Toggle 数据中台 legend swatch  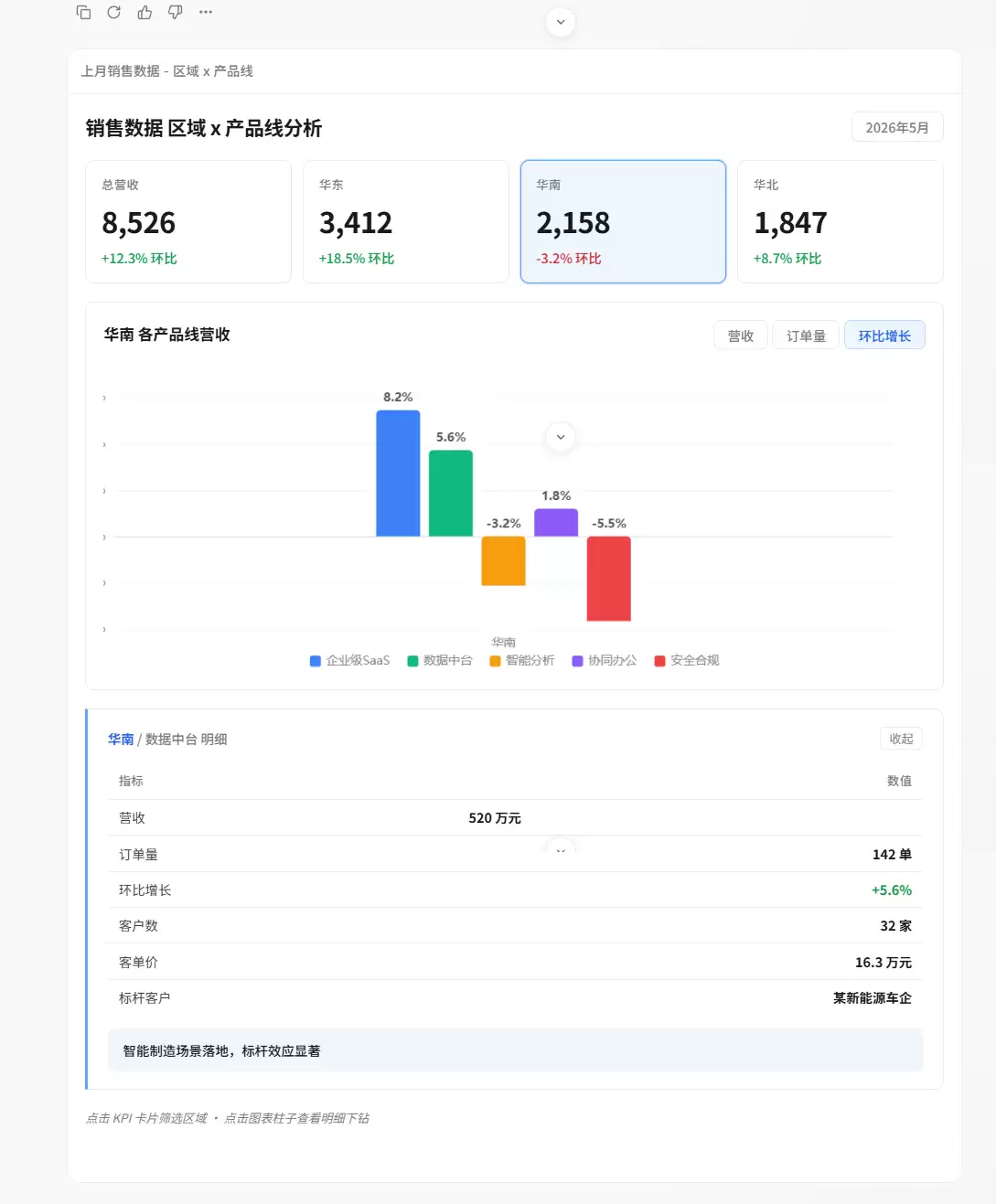pyautogui.click(x=412, y=661)
